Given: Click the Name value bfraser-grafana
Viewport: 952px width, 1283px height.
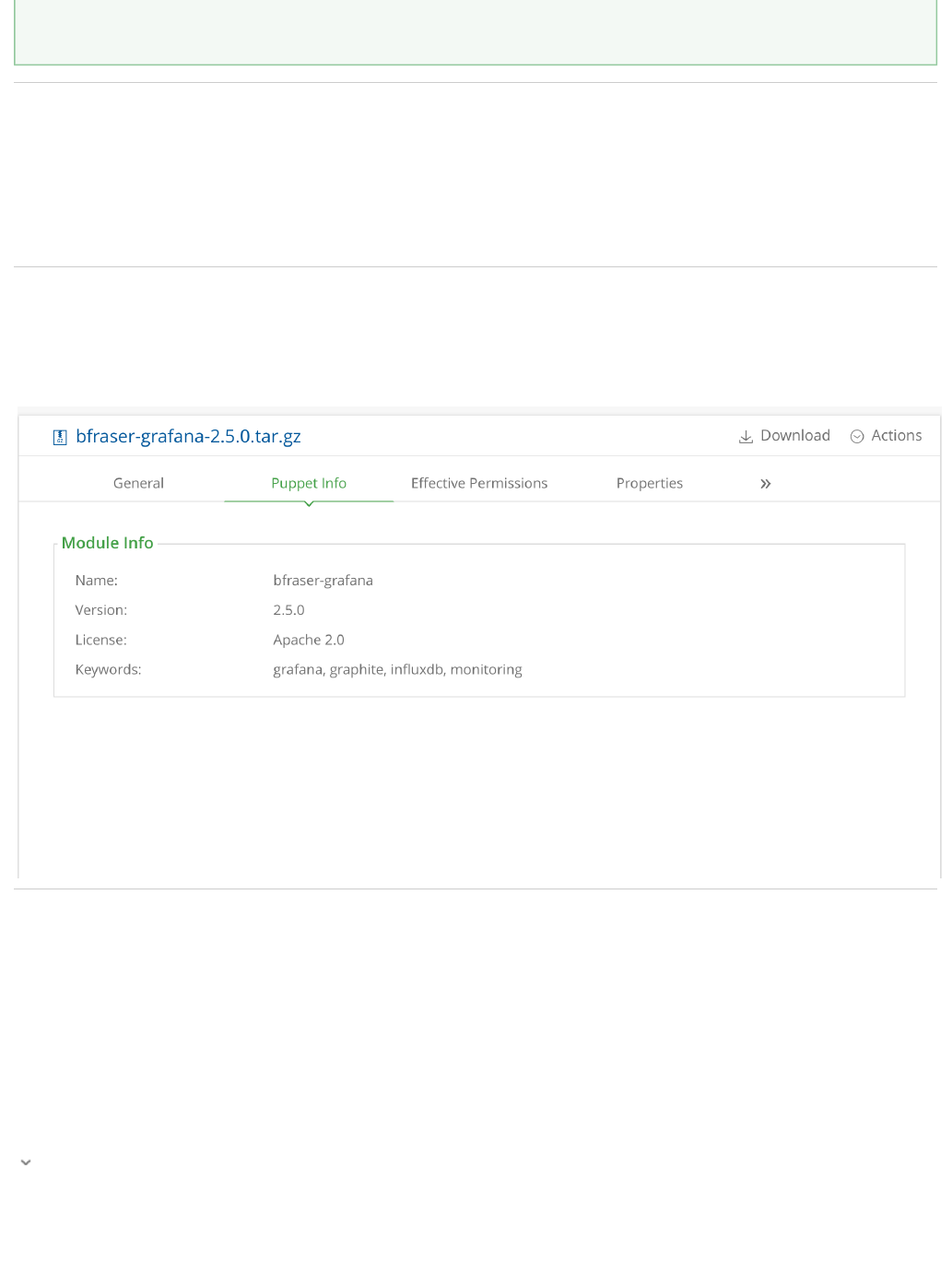Looking at the screenshot, I should coord(323,581).
